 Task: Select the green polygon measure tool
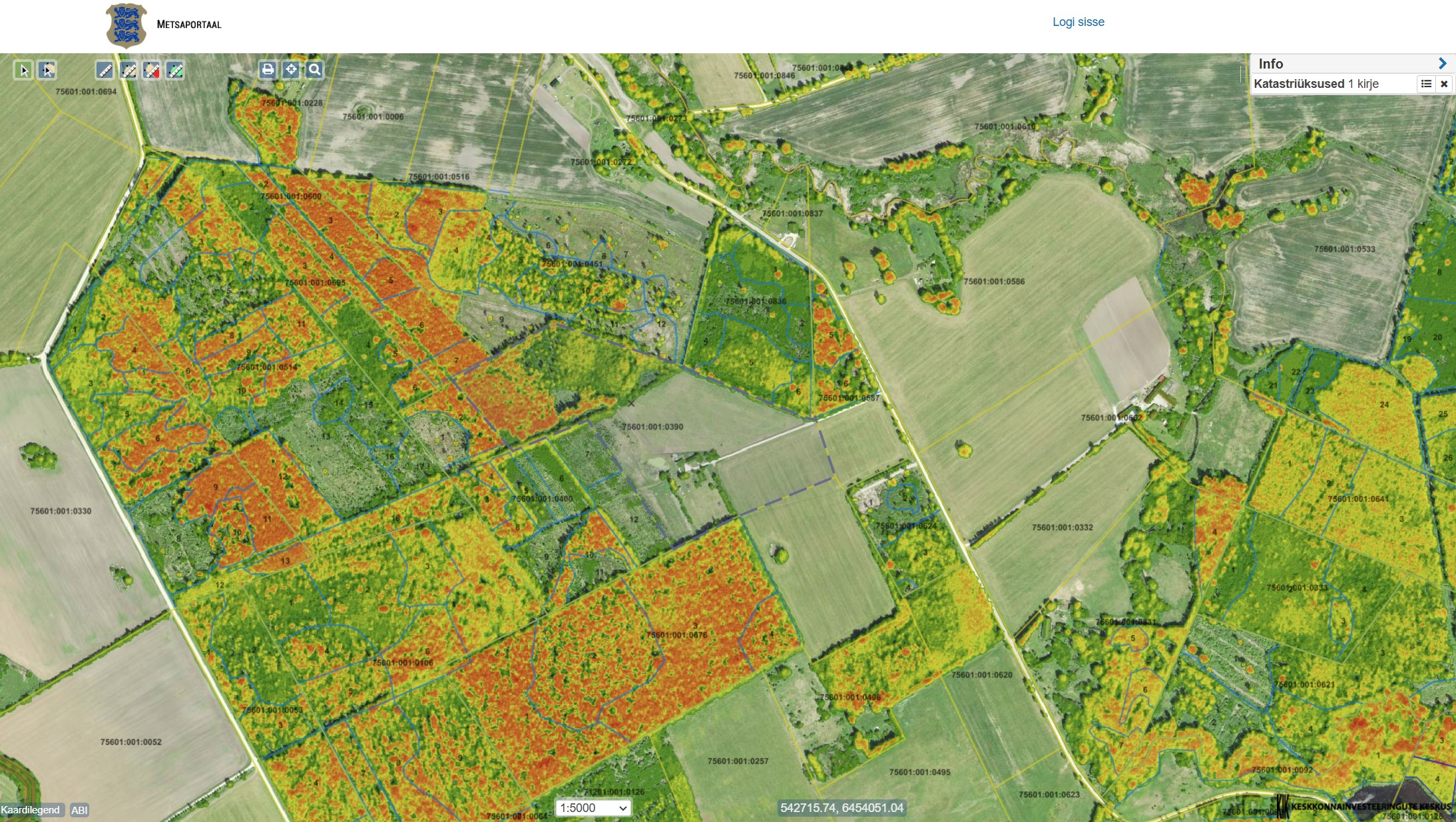(x=175, y=70)
